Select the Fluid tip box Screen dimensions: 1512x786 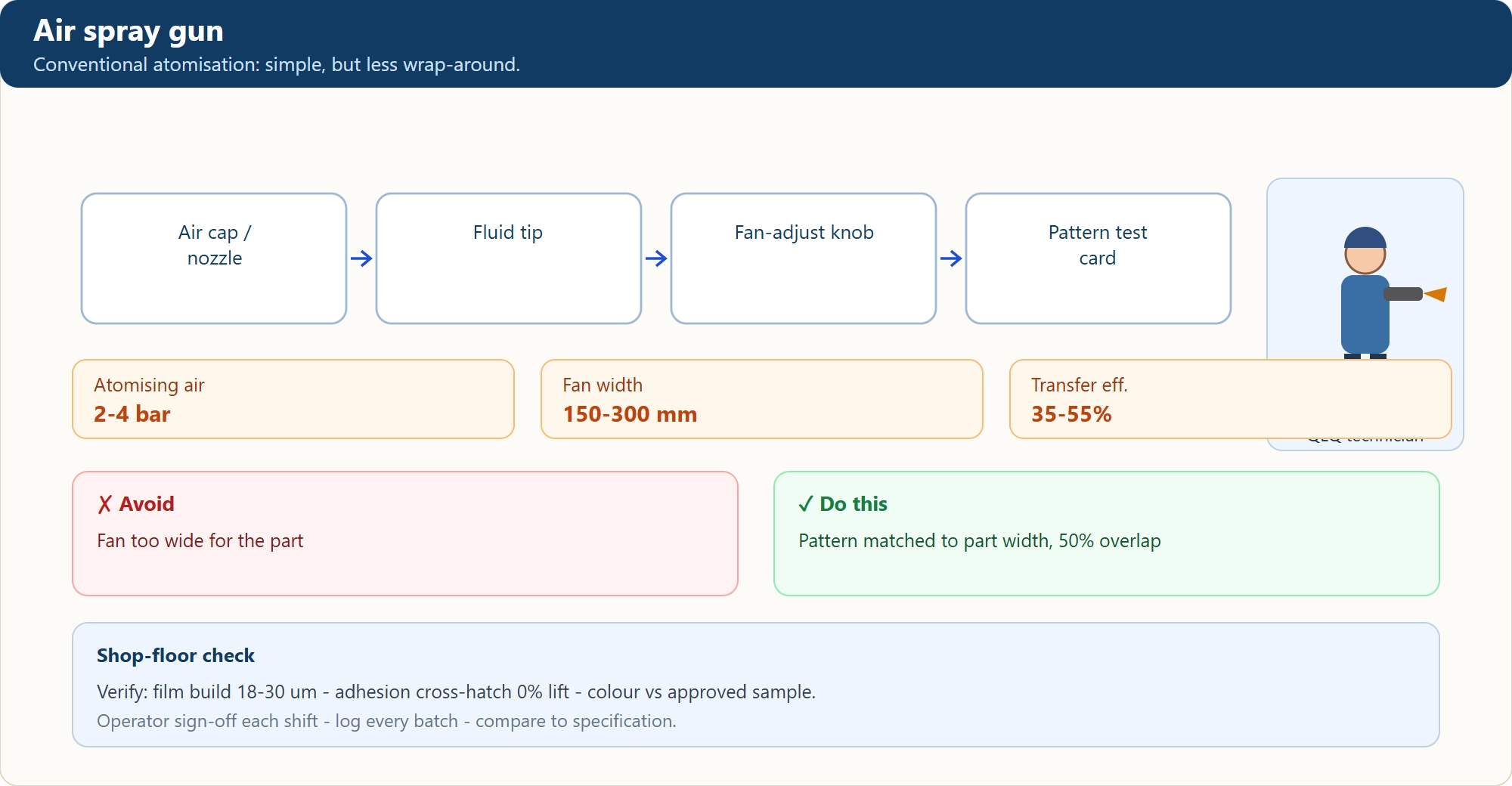click(x=509, y=258)
